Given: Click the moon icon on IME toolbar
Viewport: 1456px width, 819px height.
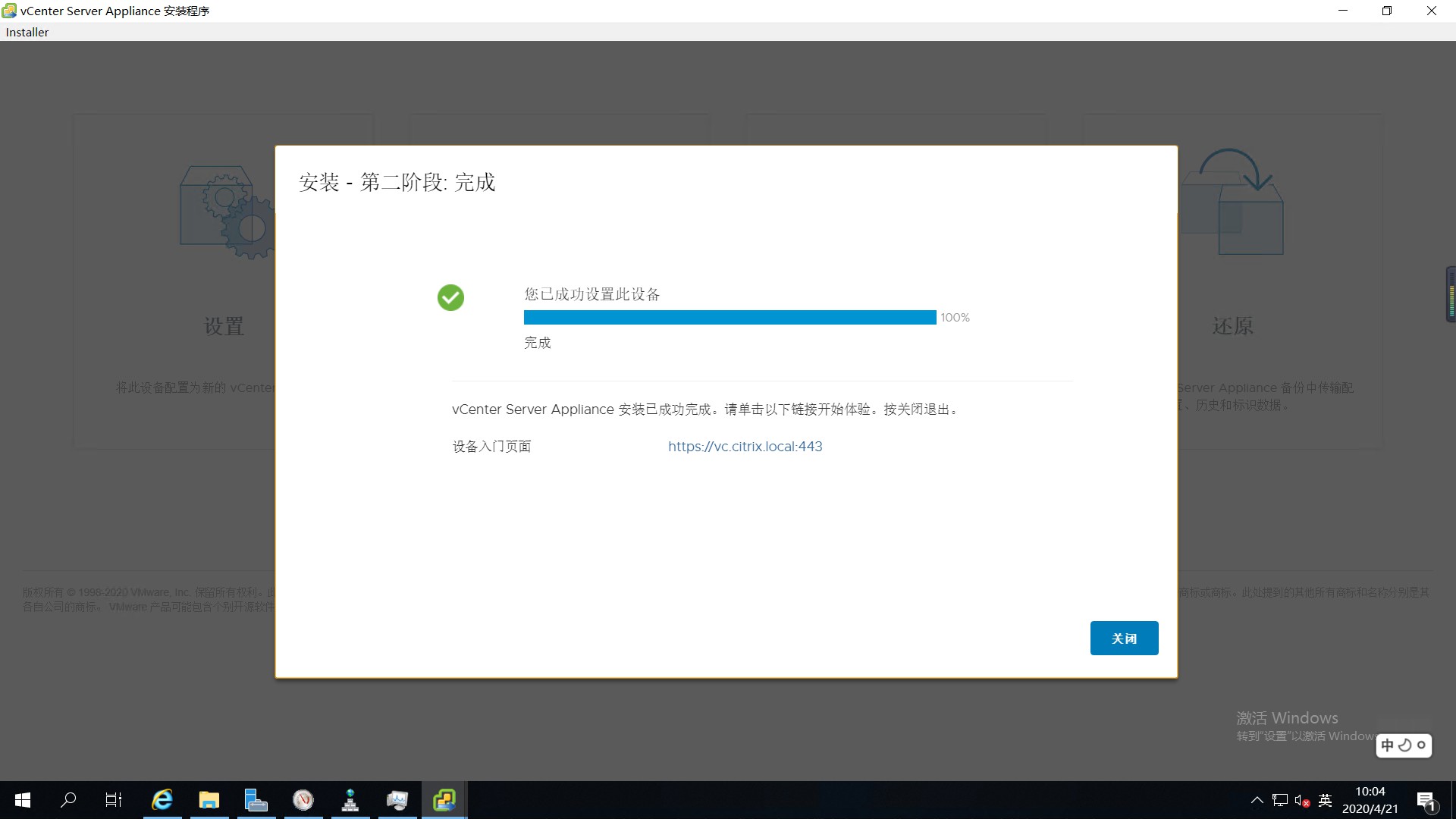Looking at the screenshot, I should tap(1404, 745).
